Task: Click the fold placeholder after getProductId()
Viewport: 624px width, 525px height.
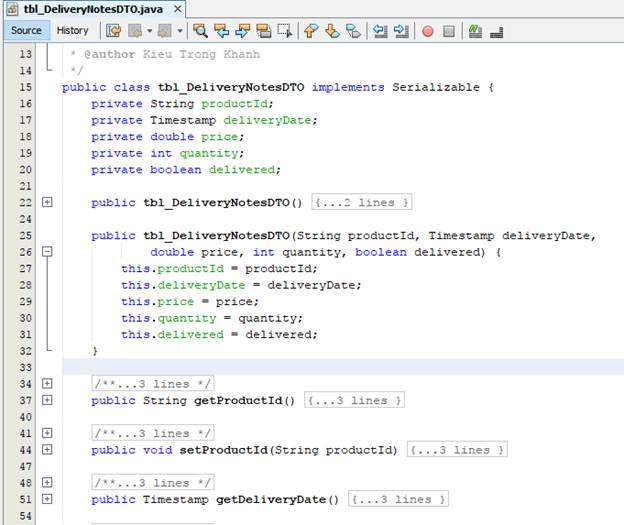Action: [x=354, y=400]
